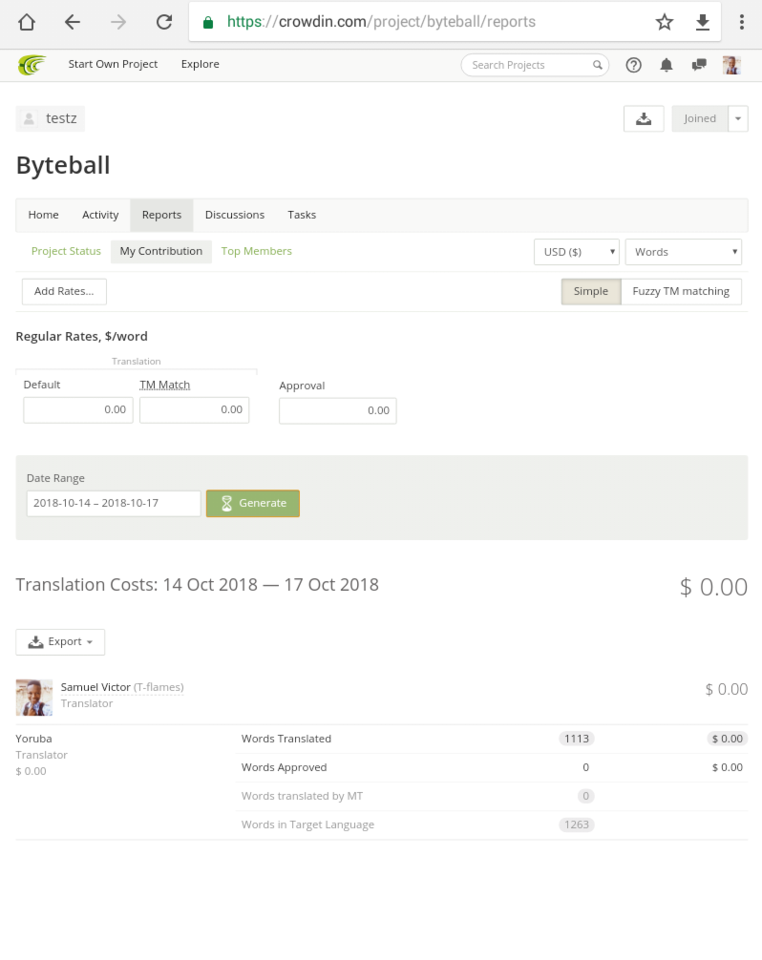The width and height of the screenshot is (762, 960).
Task: Expand the Export dropdown
Action: [x=60, y=642]
